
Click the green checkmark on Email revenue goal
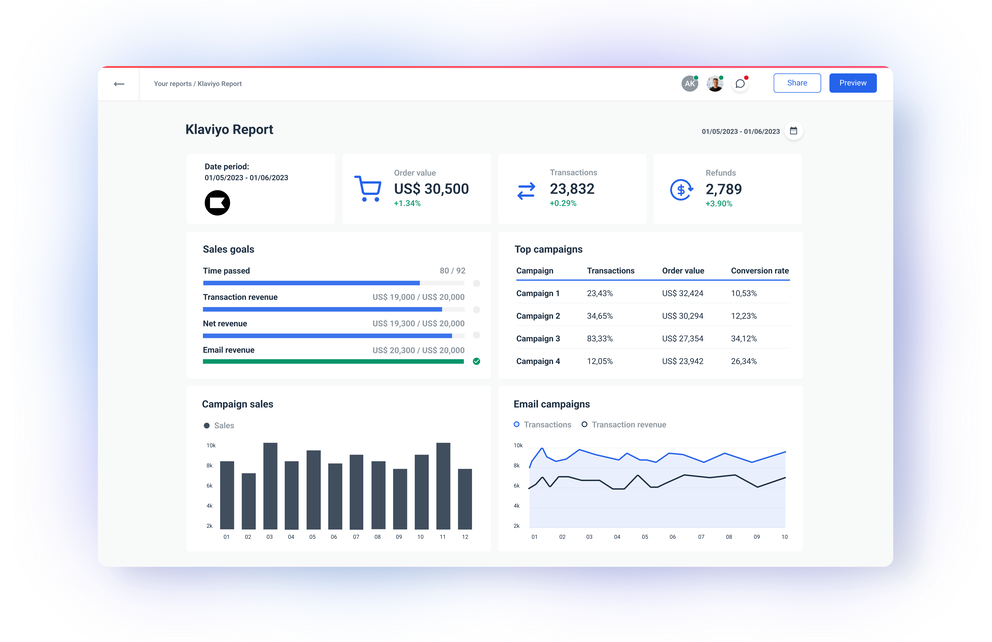477,361
